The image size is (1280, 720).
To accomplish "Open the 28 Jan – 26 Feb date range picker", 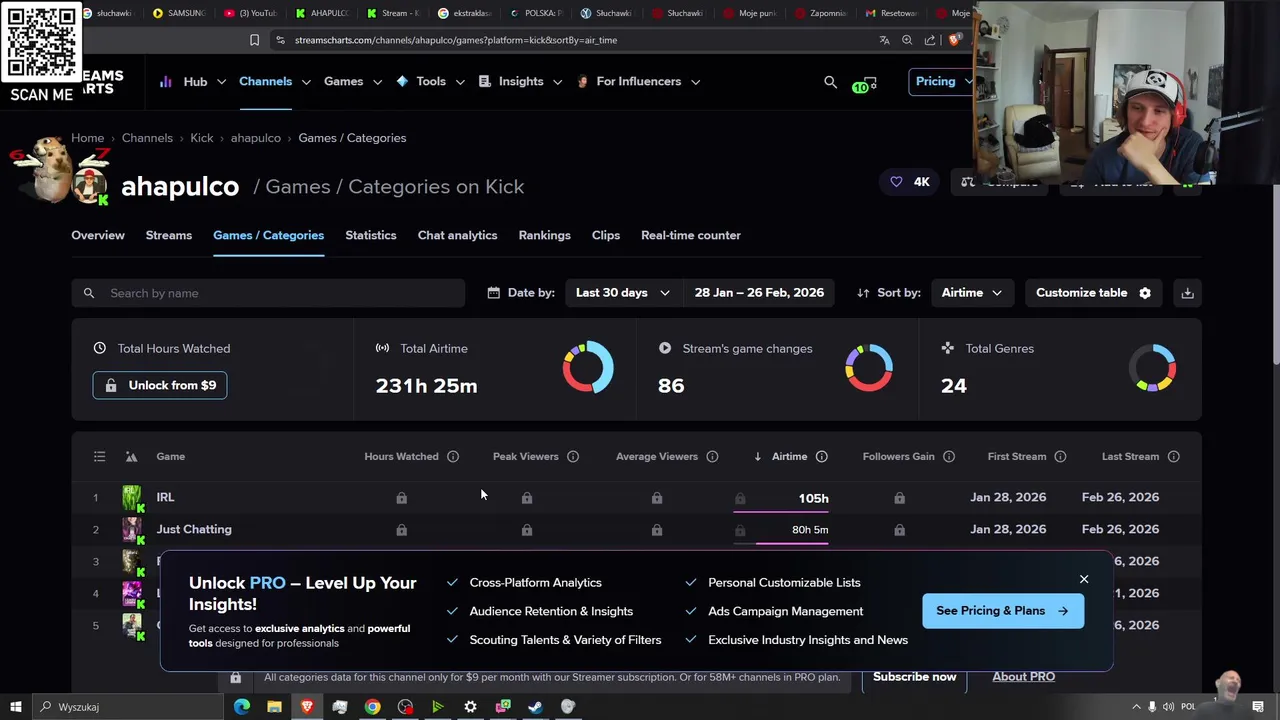I will (x=759, y=293).
